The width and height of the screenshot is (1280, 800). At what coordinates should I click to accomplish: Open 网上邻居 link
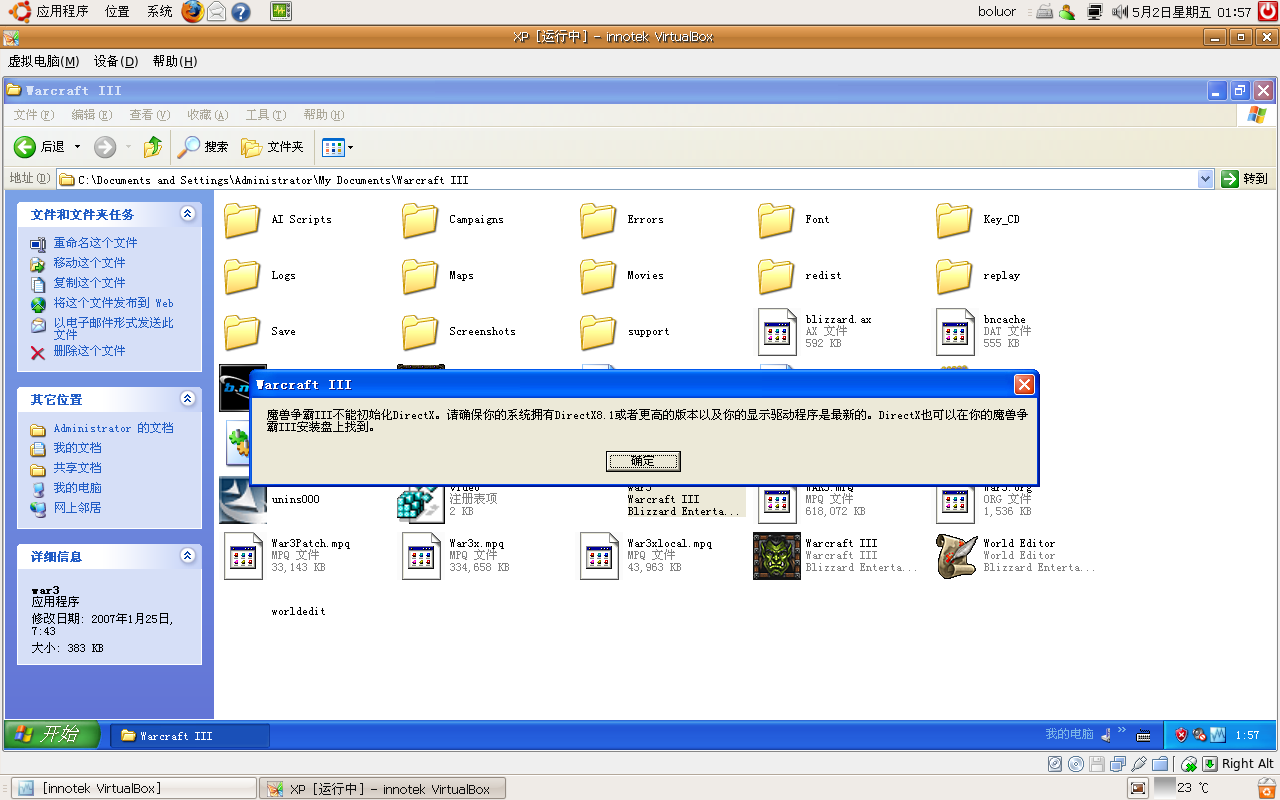coord(77,508)
